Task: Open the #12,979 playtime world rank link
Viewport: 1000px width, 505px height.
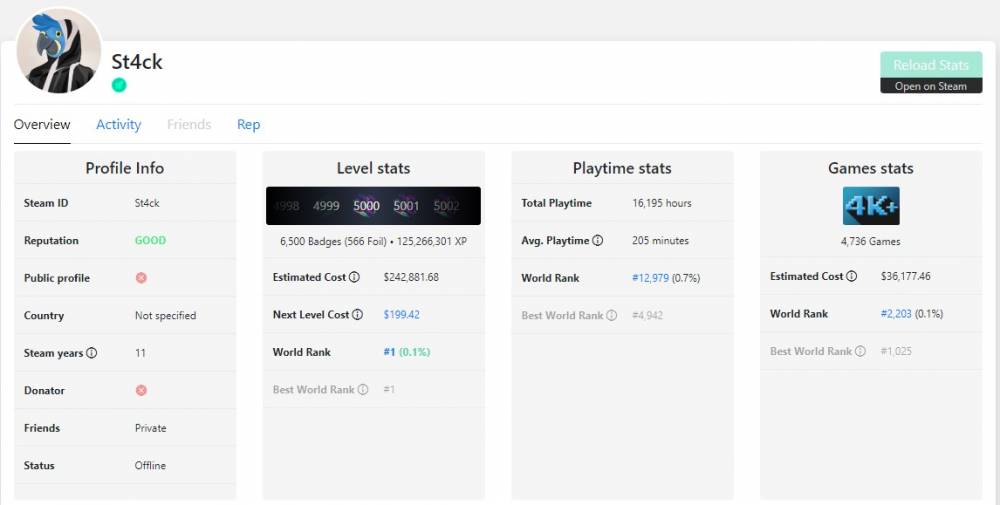Action: [651, 278]
